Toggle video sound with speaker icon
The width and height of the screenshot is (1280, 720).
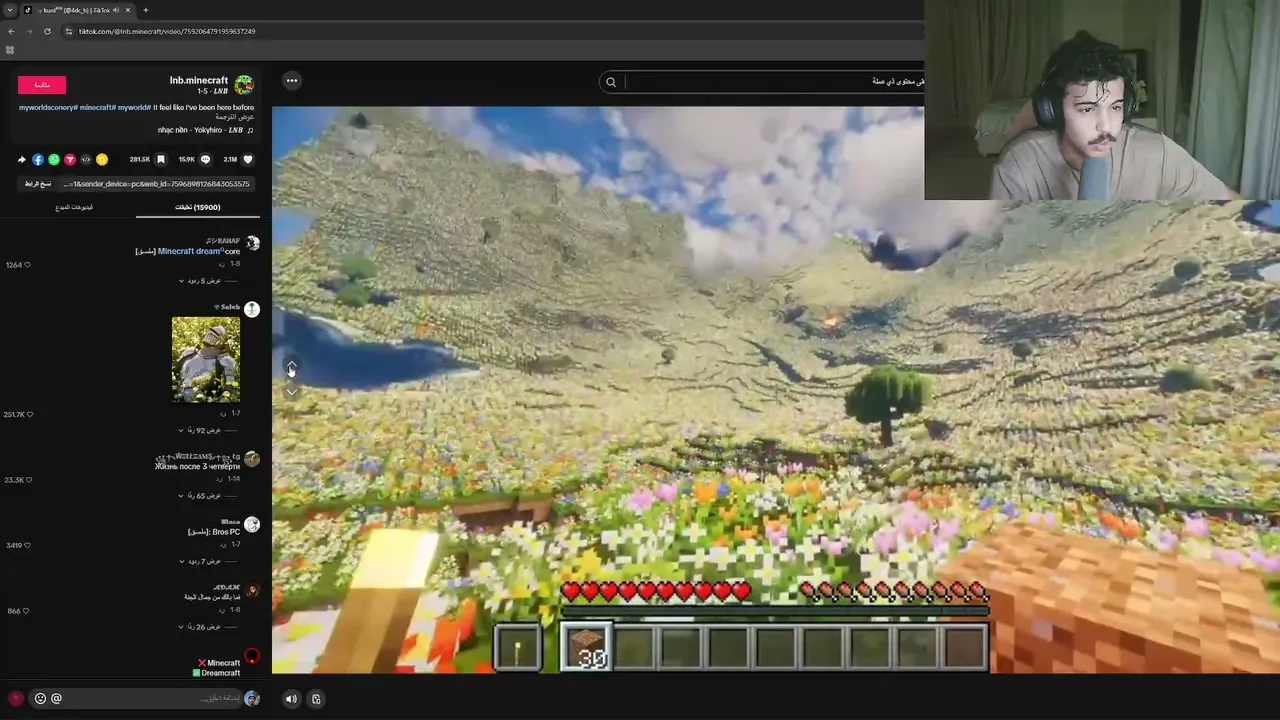291,699
